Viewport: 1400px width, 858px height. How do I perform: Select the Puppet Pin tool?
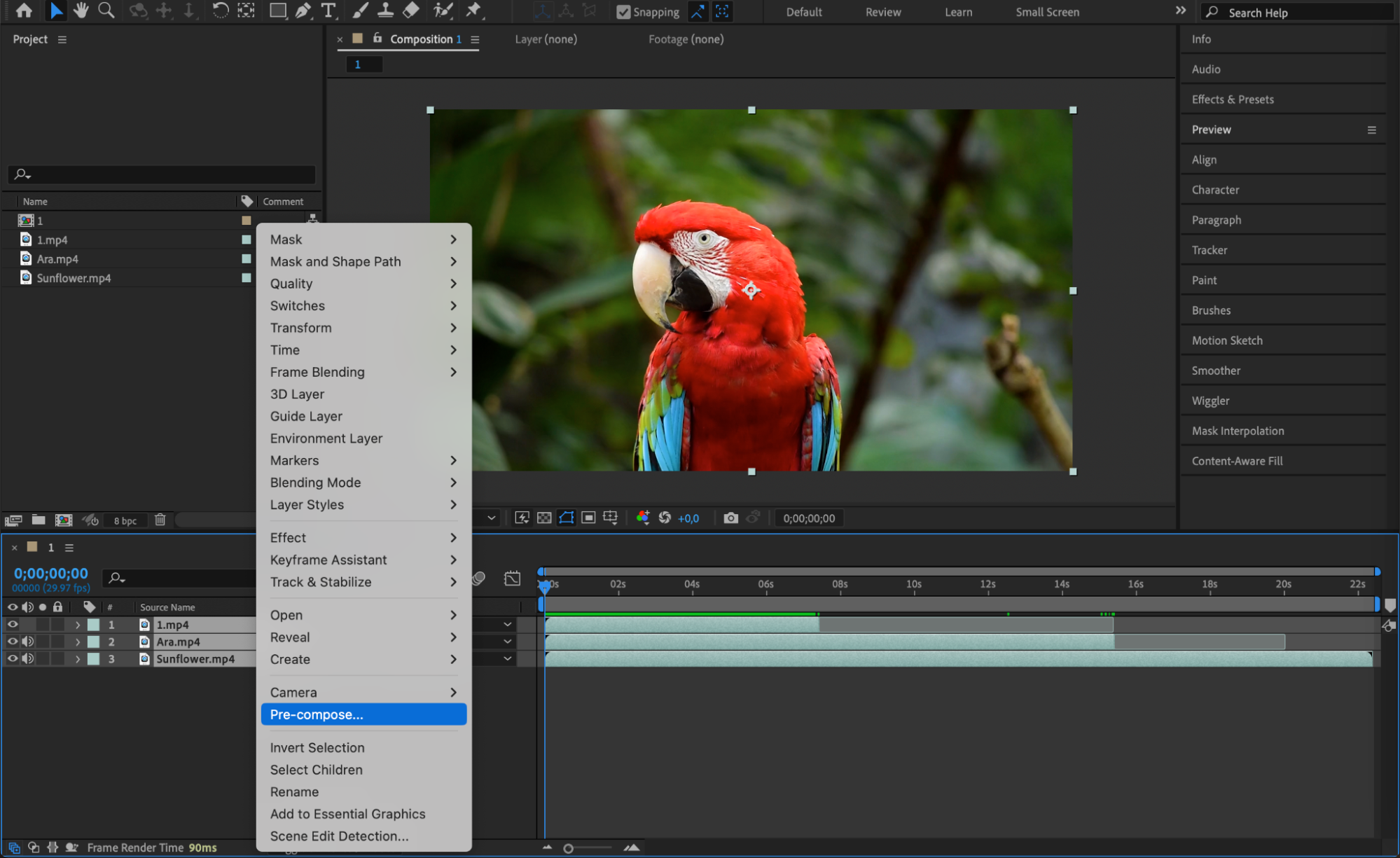[473, 11]
